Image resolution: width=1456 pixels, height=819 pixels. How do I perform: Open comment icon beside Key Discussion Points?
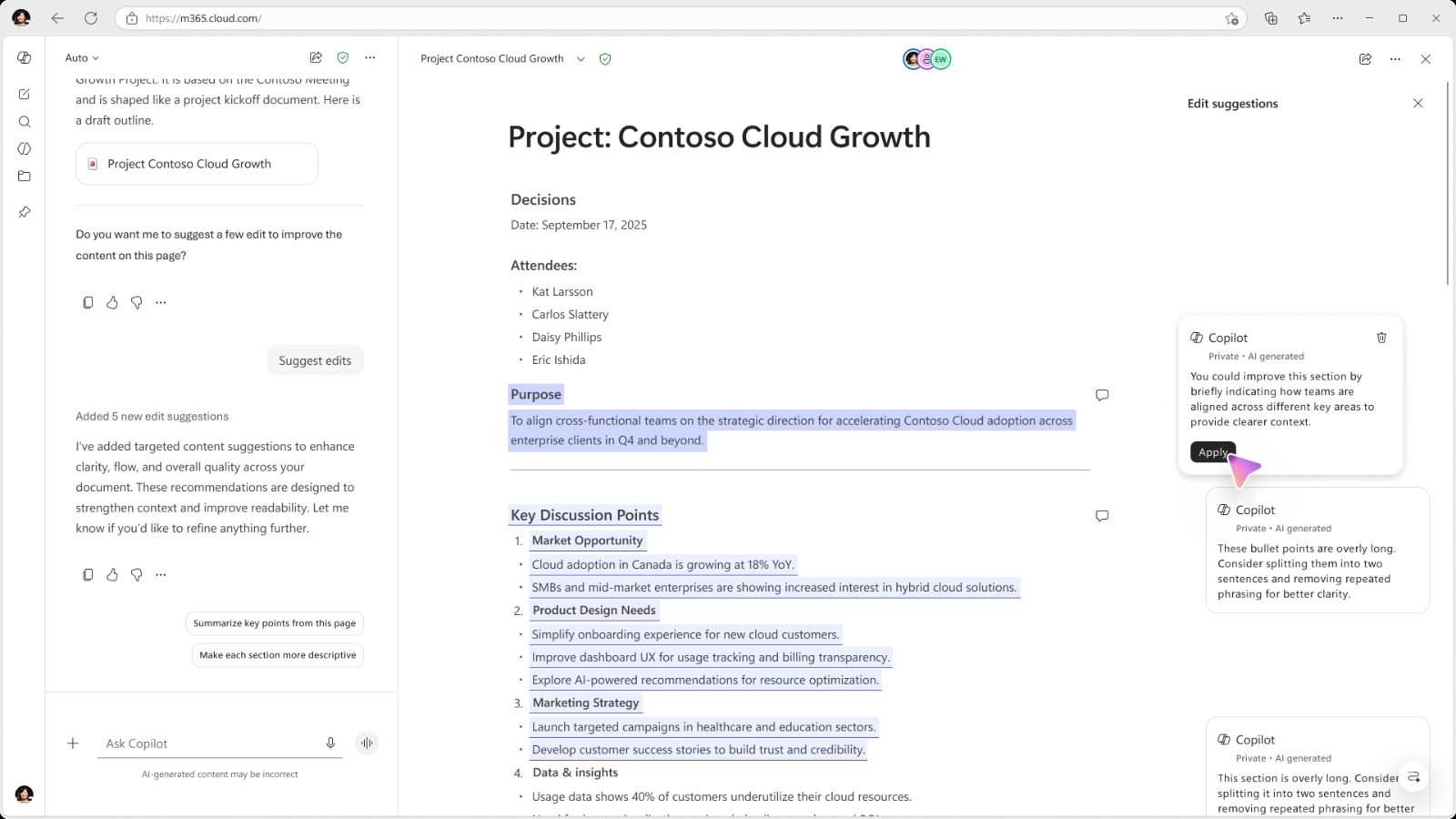(1102, 516)
